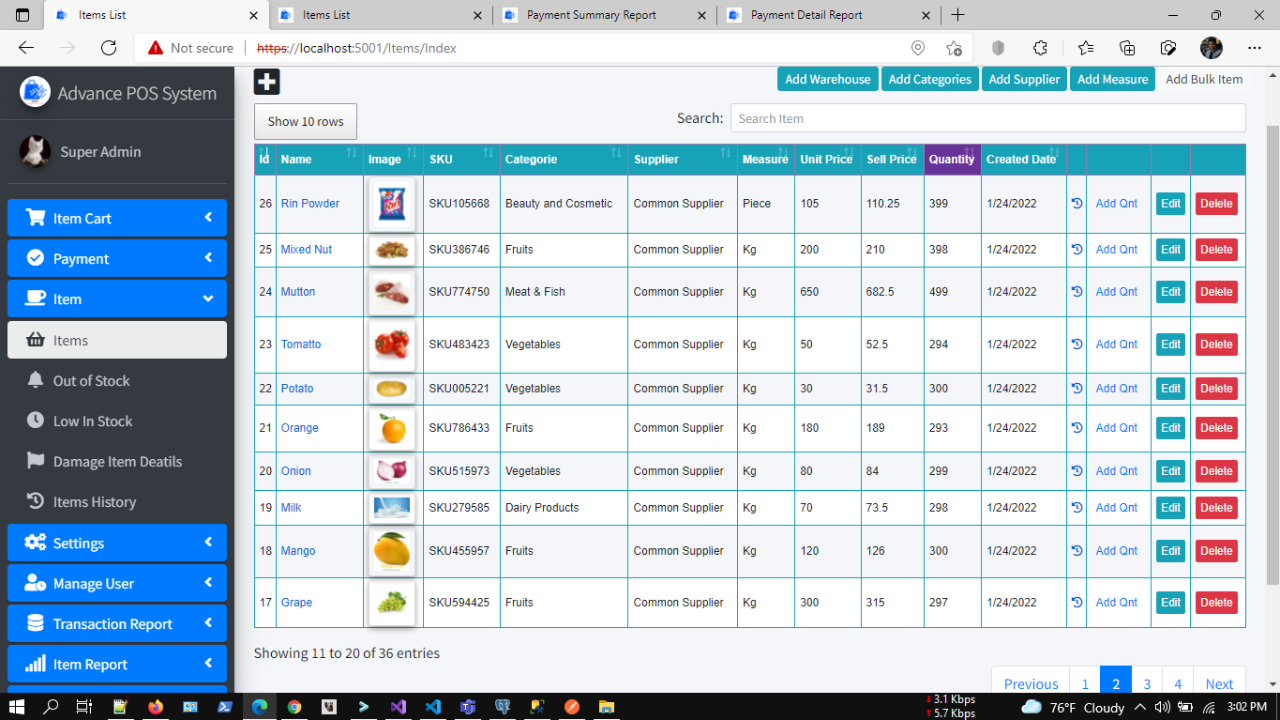Open the Out of Stock page from sidebar
The width and height of the screenshot is (1280, 720).
(x=91, y=380)
